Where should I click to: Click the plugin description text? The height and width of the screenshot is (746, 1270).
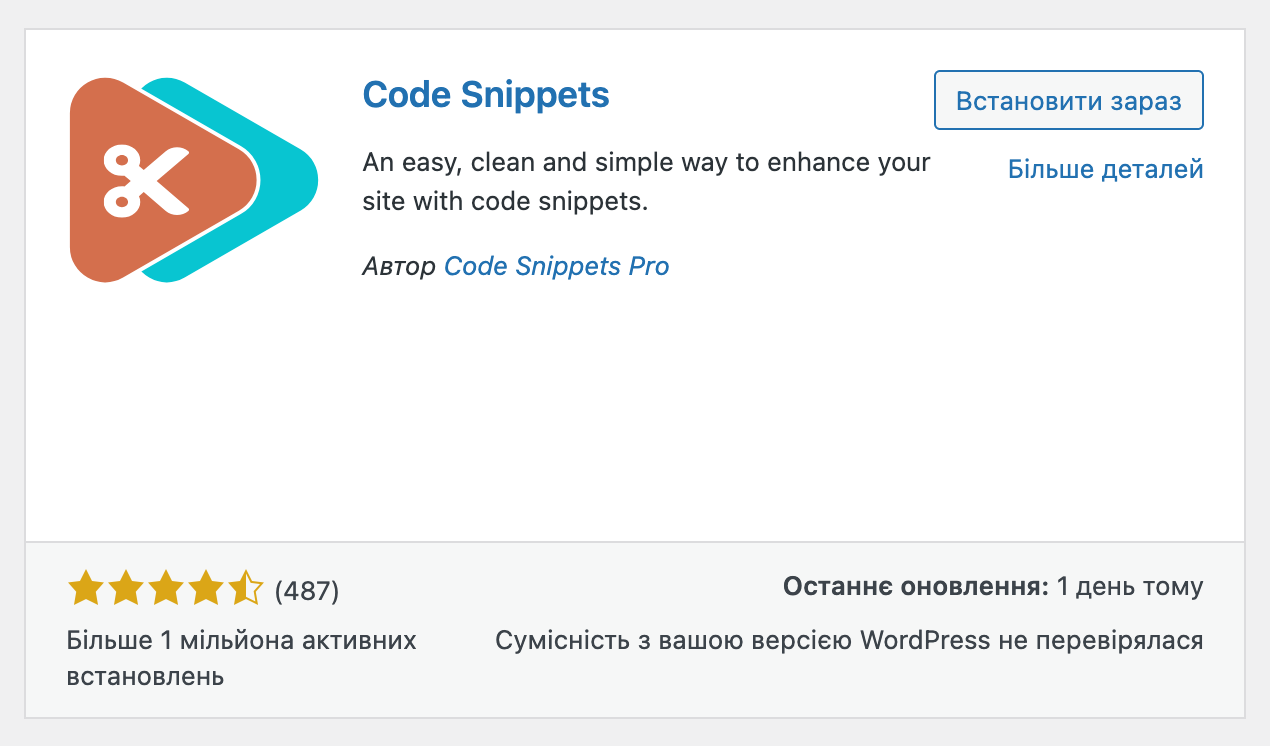point(646,181)
